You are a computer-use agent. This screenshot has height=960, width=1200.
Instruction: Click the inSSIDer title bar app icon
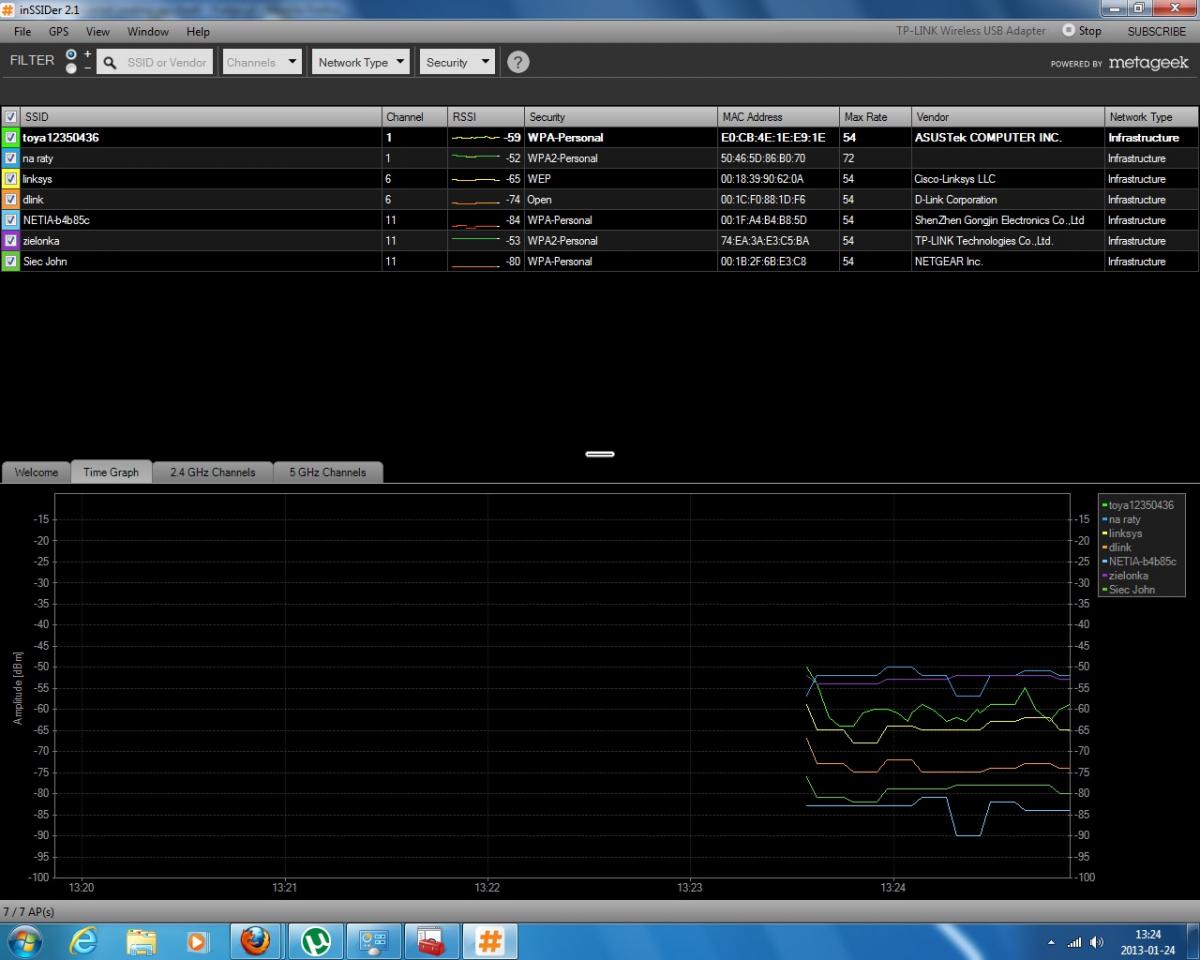point(9,9)
